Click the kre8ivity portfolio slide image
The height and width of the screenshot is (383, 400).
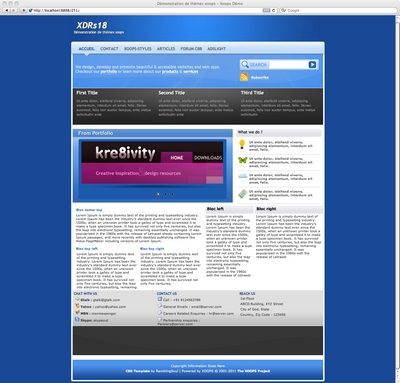point(152,163)
